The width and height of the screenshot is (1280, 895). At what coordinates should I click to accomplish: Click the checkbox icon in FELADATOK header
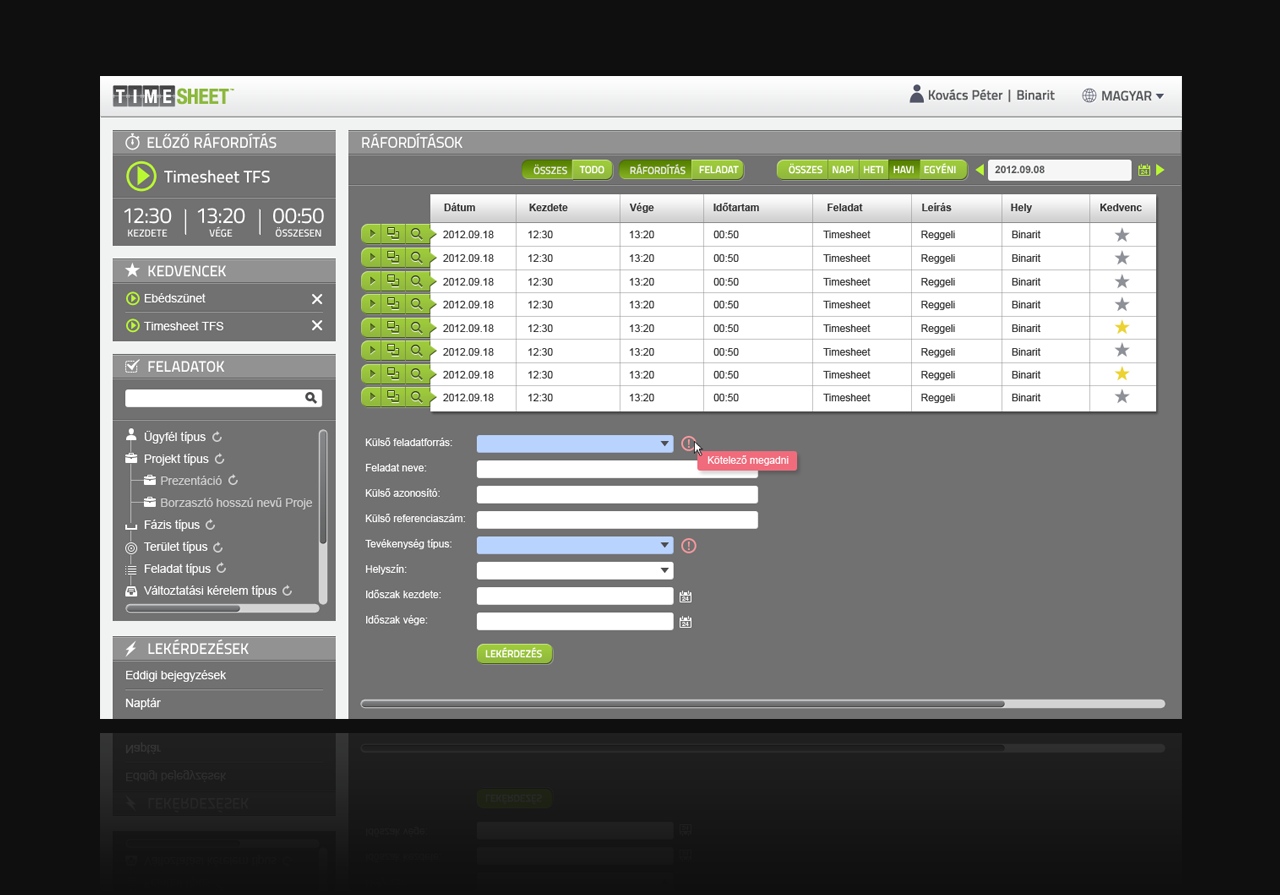[x=132, y=367]
